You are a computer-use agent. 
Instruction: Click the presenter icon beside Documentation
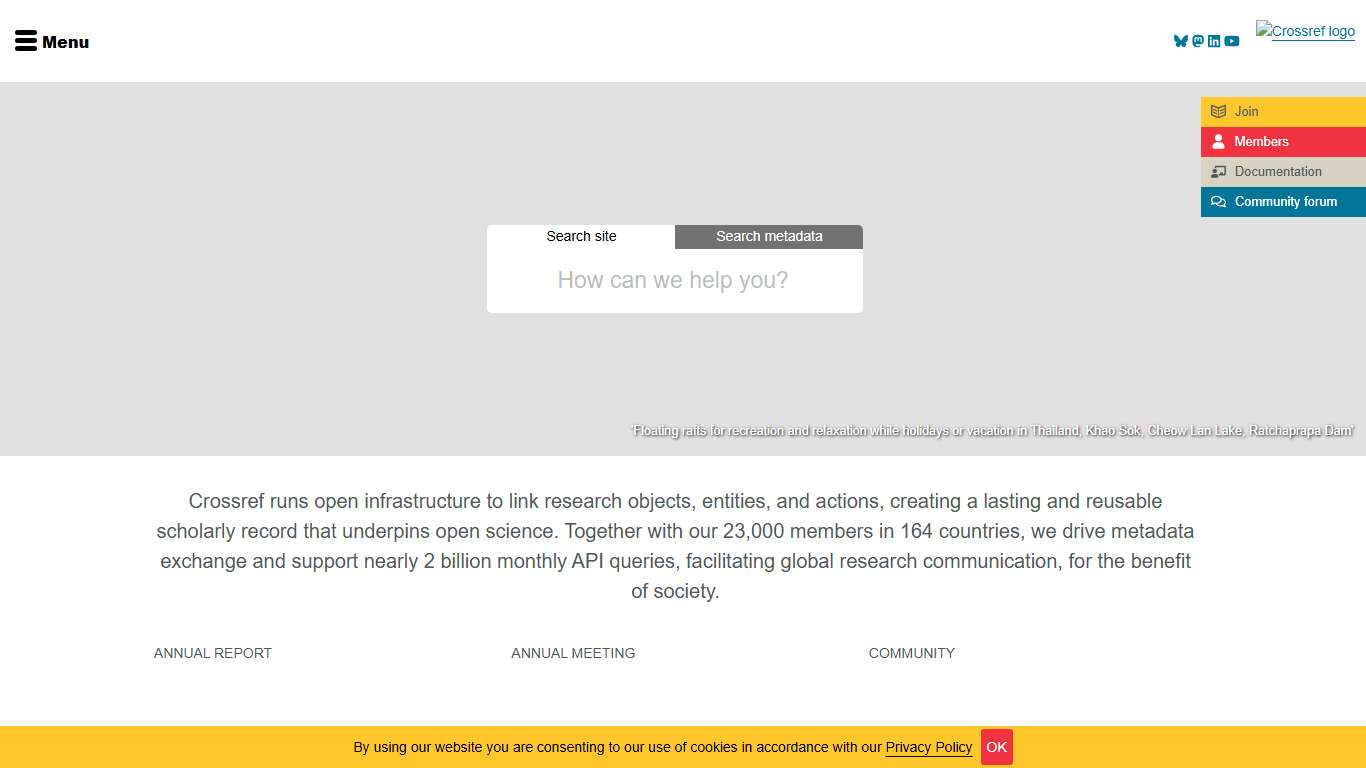[x=1218, y=172]
